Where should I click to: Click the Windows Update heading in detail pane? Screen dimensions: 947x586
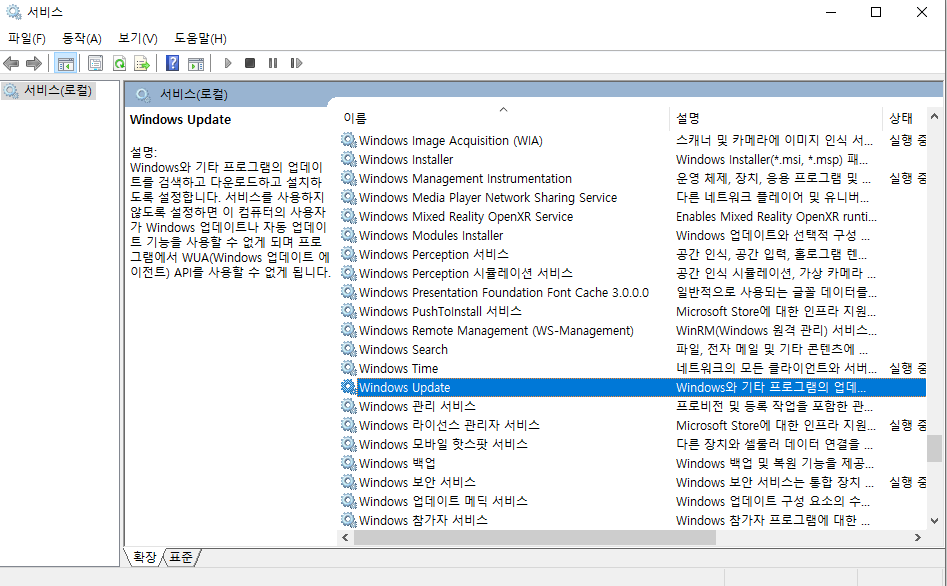(181, 120)
